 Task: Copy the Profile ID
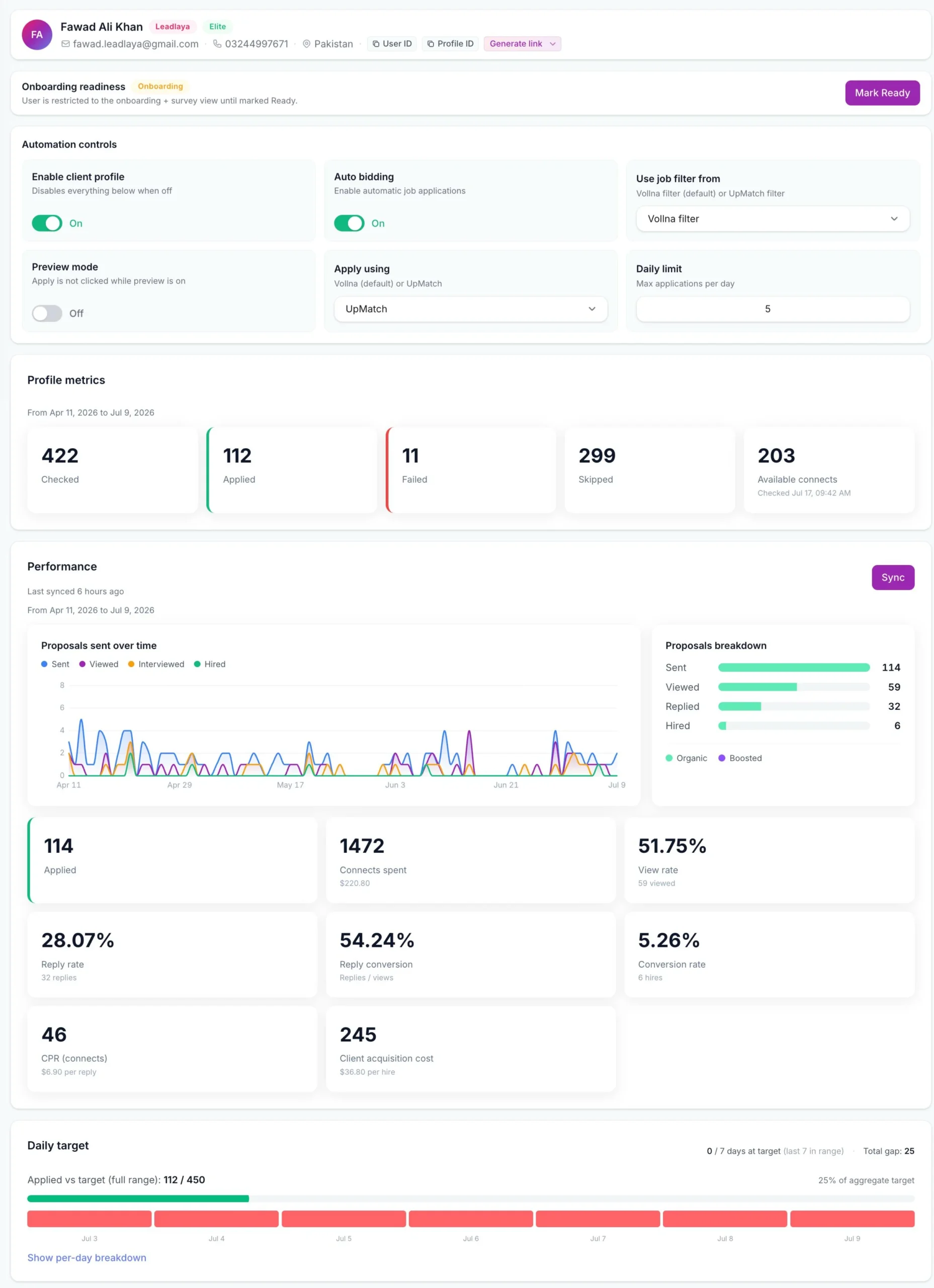click(450, 44)
